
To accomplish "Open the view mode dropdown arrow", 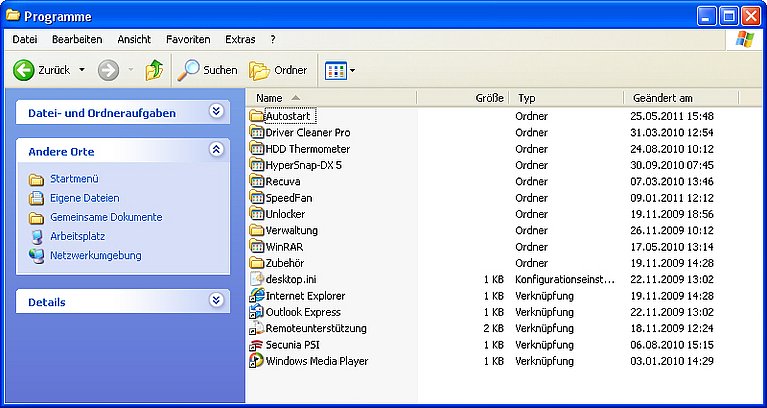I will coord(353,71).
